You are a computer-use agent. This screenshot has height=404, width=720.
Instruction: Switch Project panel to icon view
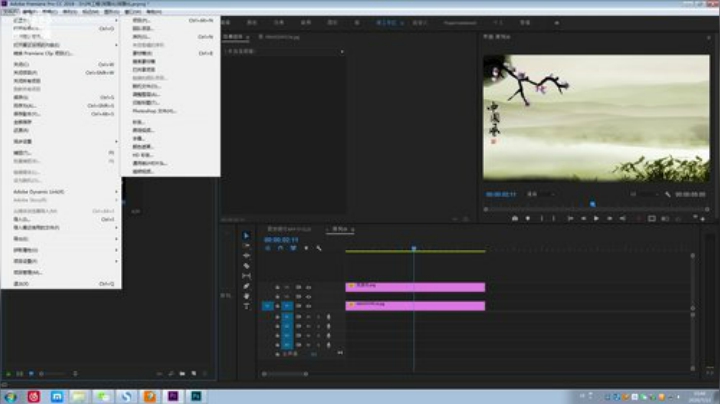[x=31, y=374]
